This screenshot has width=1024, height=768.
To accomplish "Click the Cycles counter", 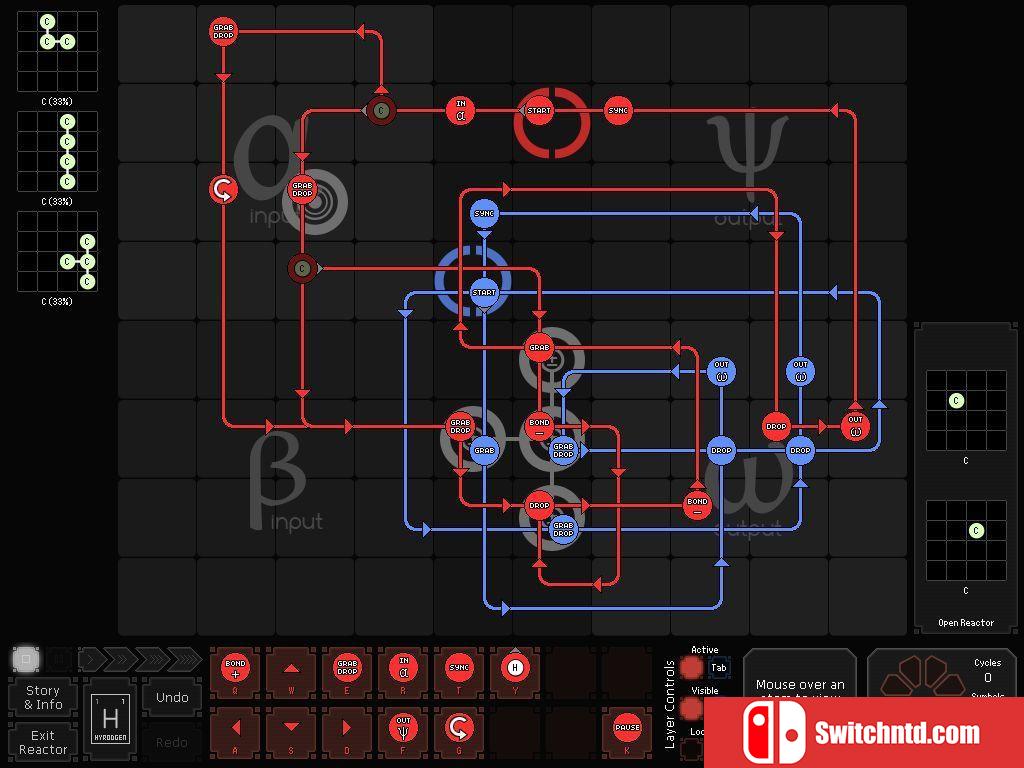I will click(x=987, y=669).
